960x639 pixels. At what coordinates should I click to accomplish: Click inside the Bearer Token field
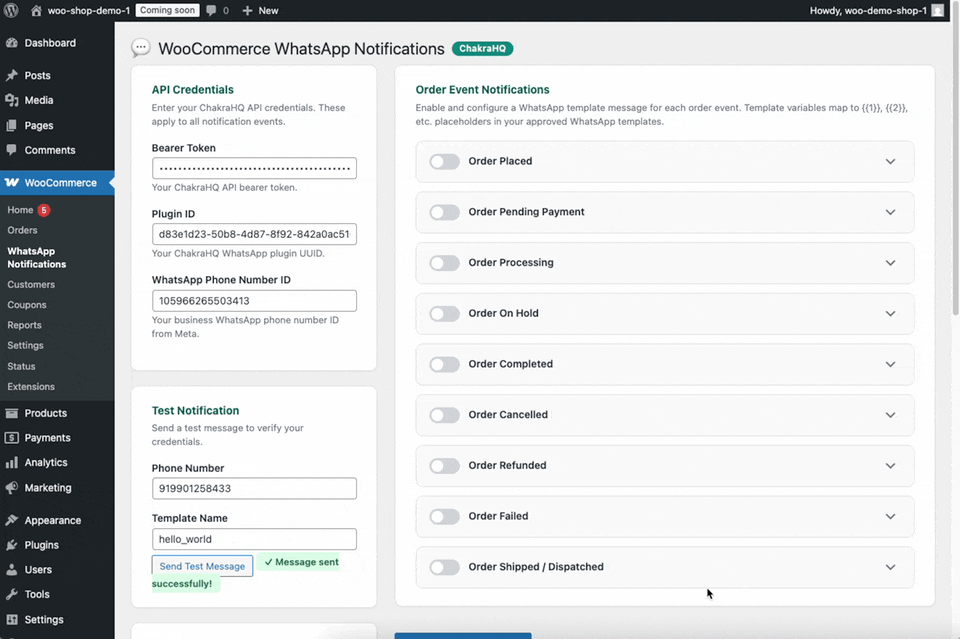coord(253,168)
